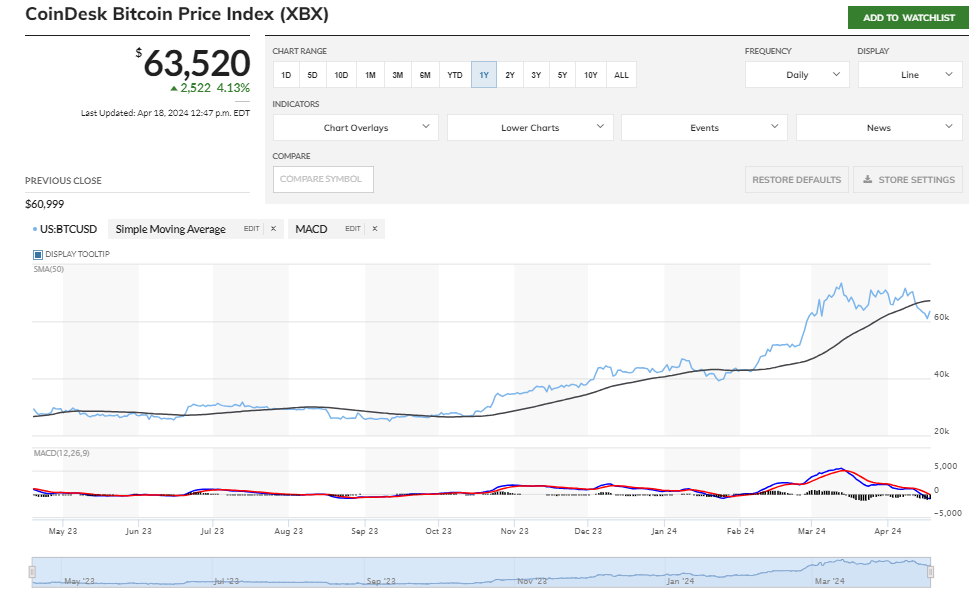Grab the right handle of range navigator
This screenshot has width=969, height=602.
[930, 572]
